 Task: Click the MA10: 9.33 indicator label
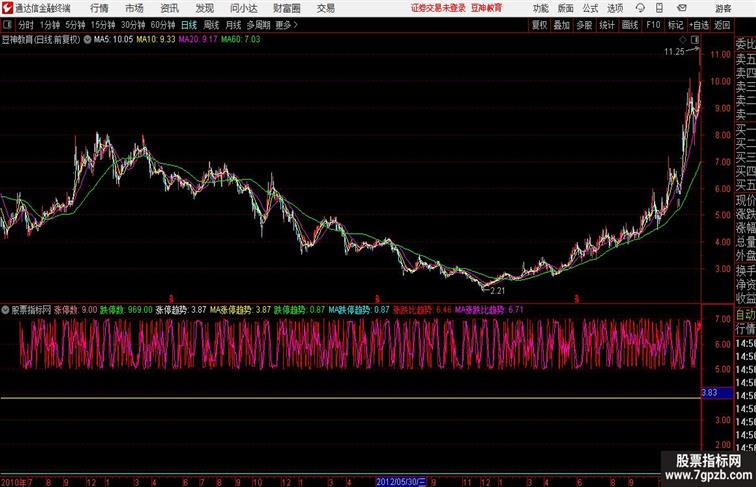coord(156,40)
